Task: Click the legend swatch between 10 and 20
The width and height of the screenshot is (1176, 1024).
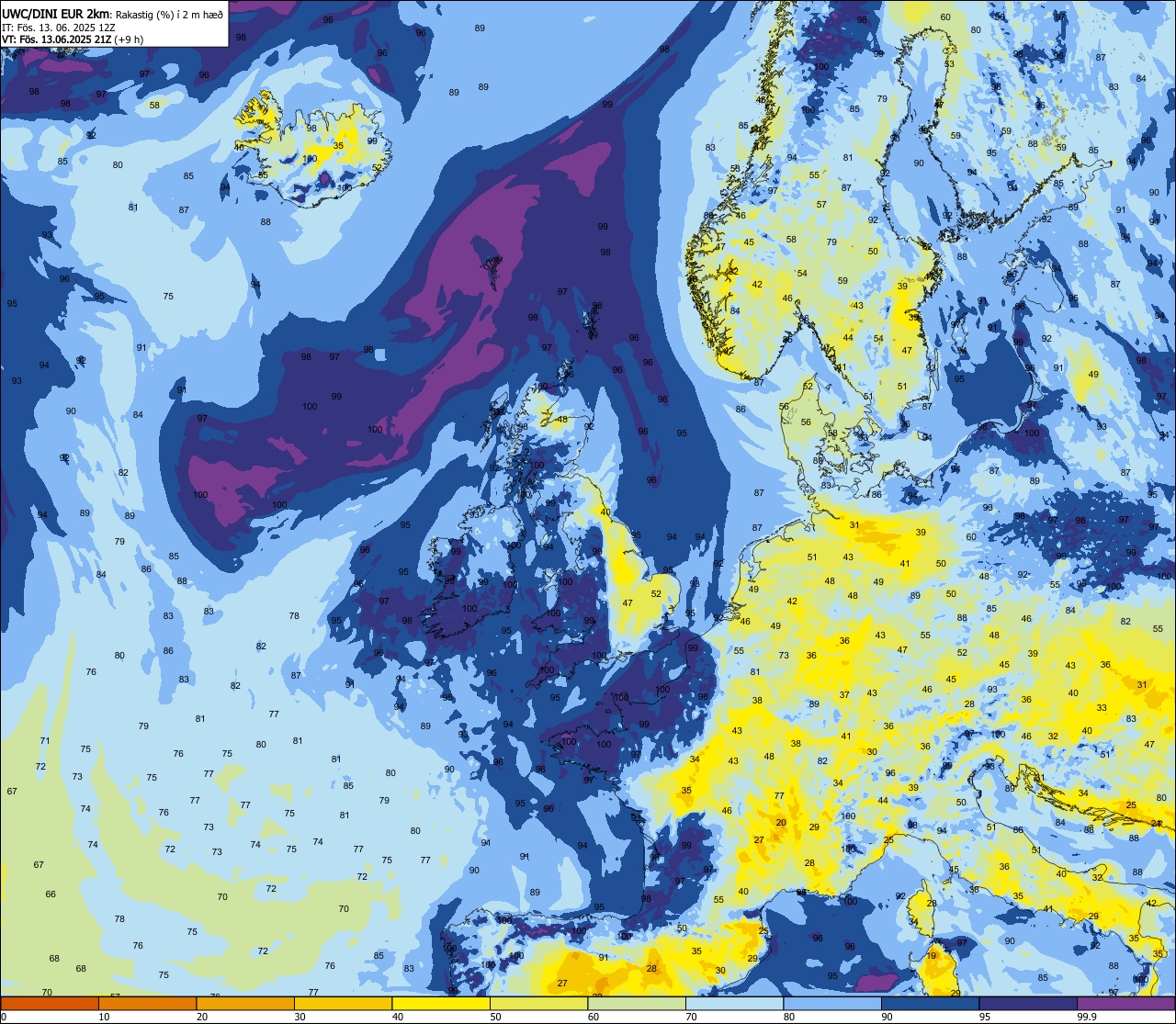Action: [147, 1003]
